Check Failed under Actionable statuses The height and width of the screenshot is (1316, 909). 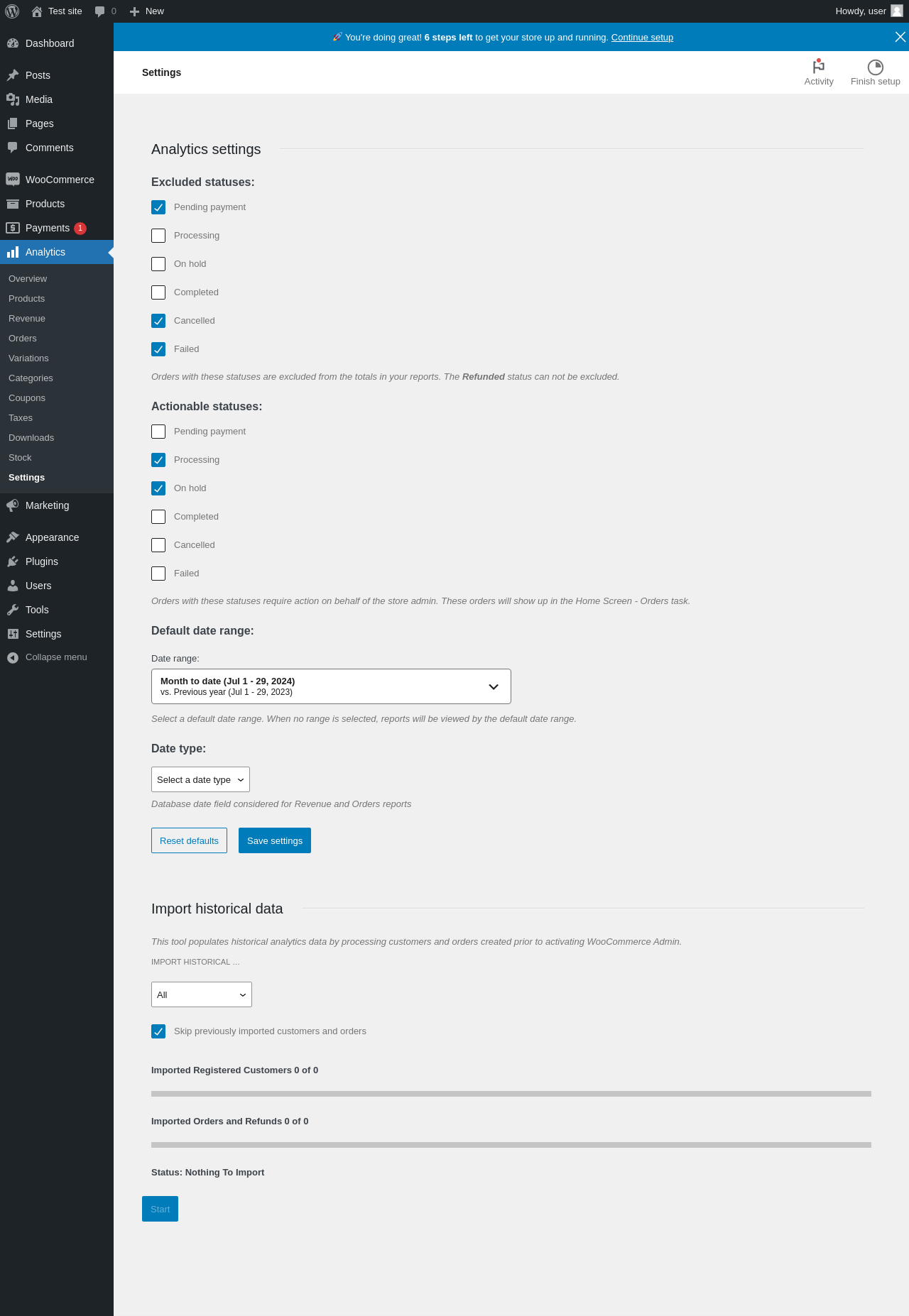[158, 574]
